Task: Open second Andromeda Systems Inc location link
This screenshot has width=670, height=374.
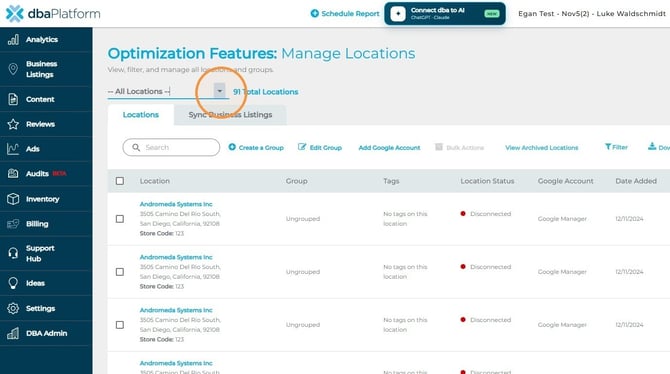Action: click(176, 257)
